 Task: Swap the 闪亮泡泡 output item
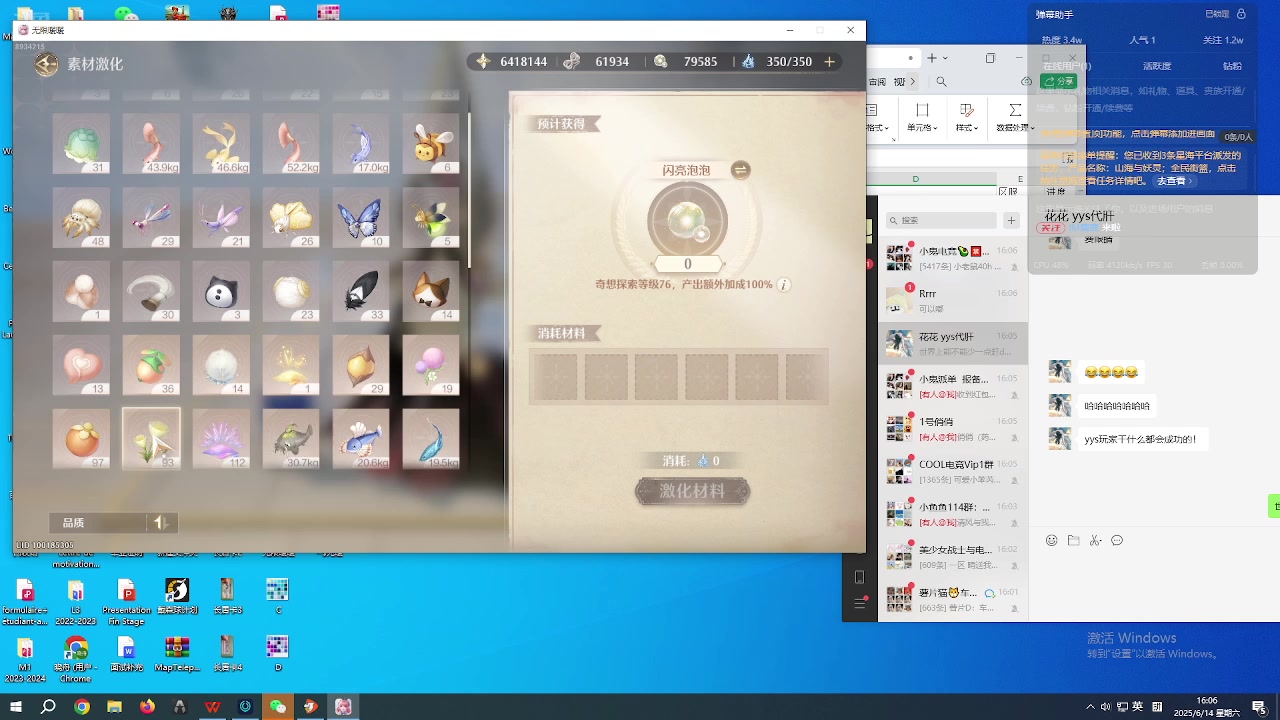click(740, 170)
